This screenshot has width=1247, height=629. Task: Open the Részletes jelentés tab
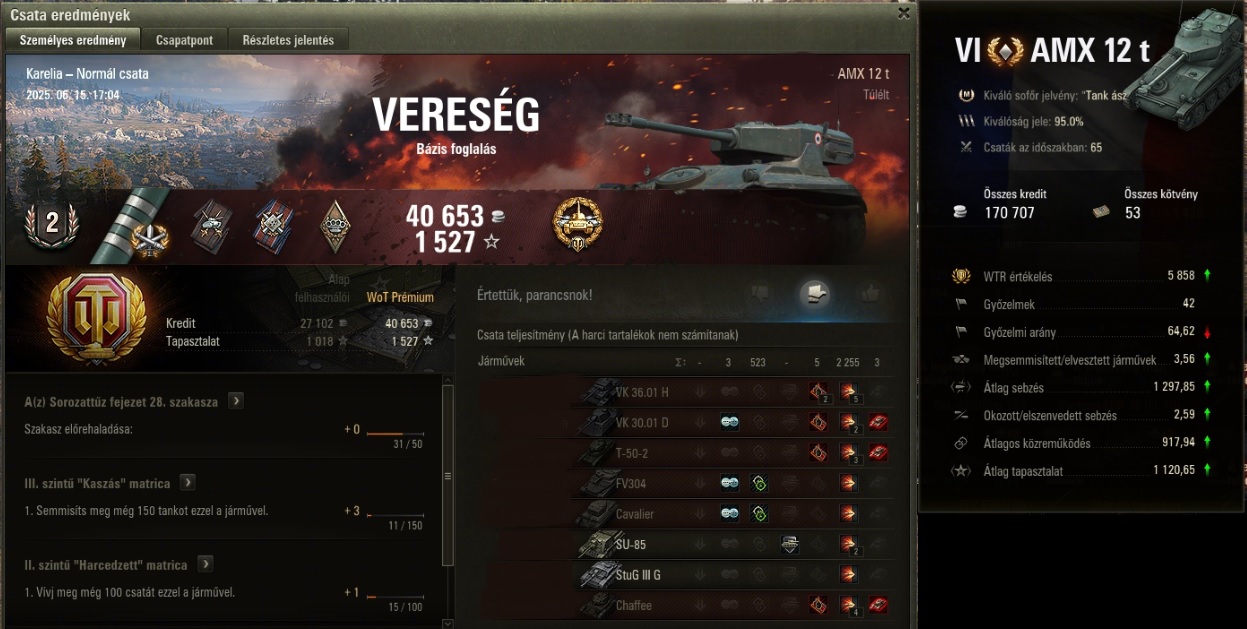pyautogui.click(x=289, y=40)
